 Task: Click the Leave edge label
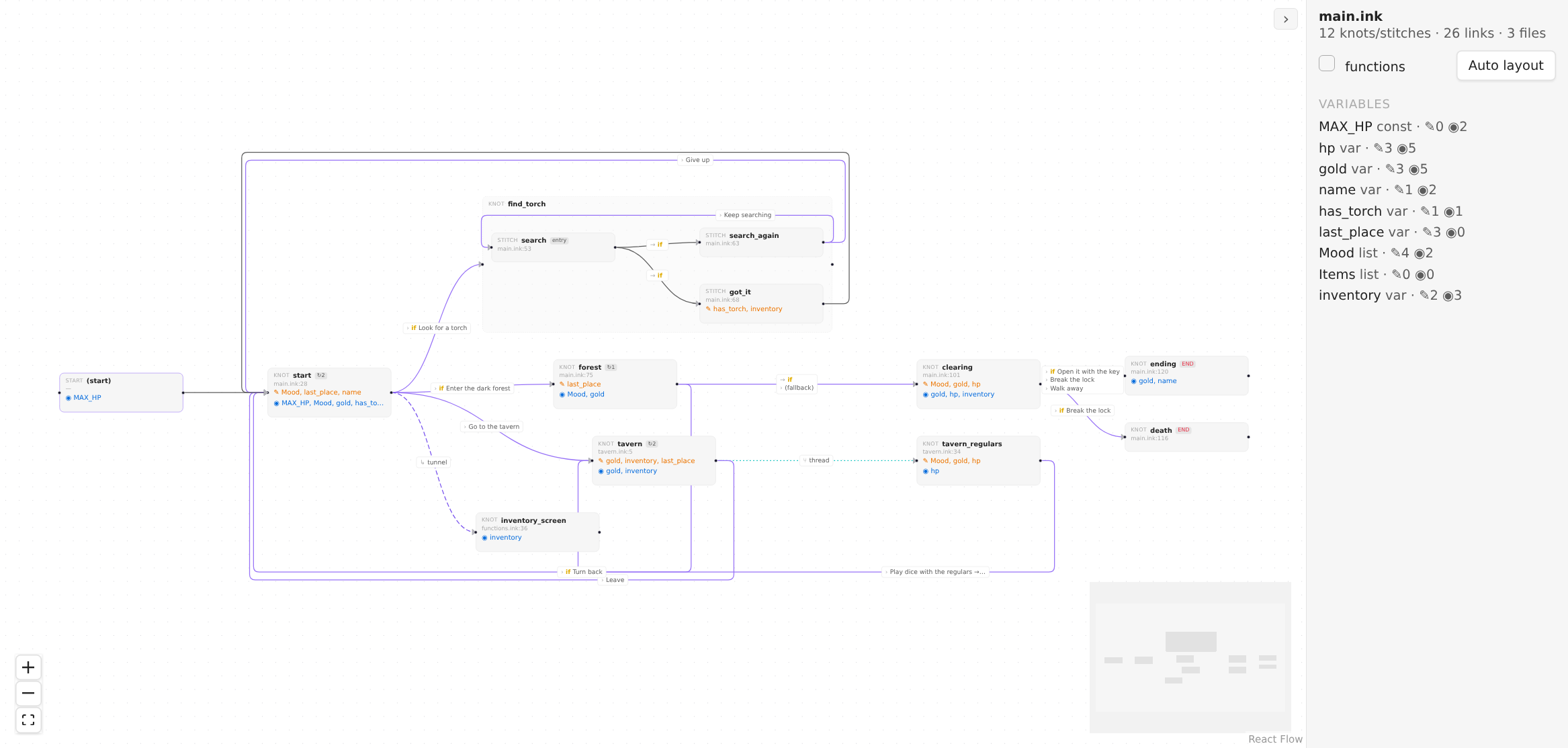613,580
